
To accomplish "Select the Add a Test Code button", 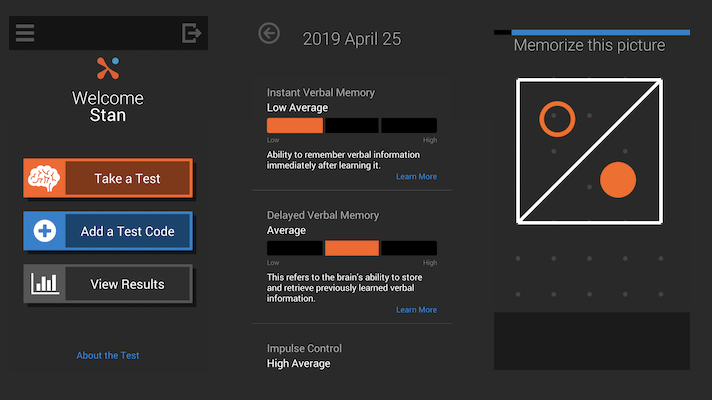I will (108, 231).
